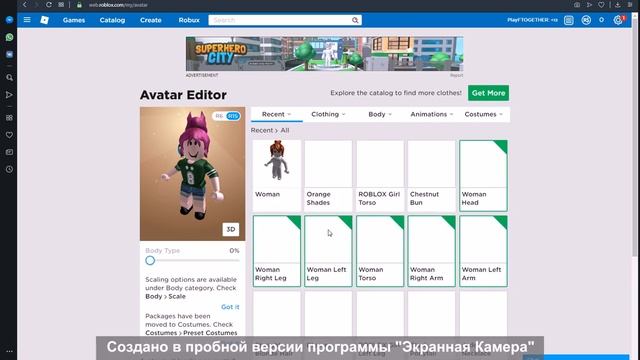This screenshot has height=360, width=640.
Task: Toggle the equipped Woman Right Arm item
Action: click(x=431, y=251)
